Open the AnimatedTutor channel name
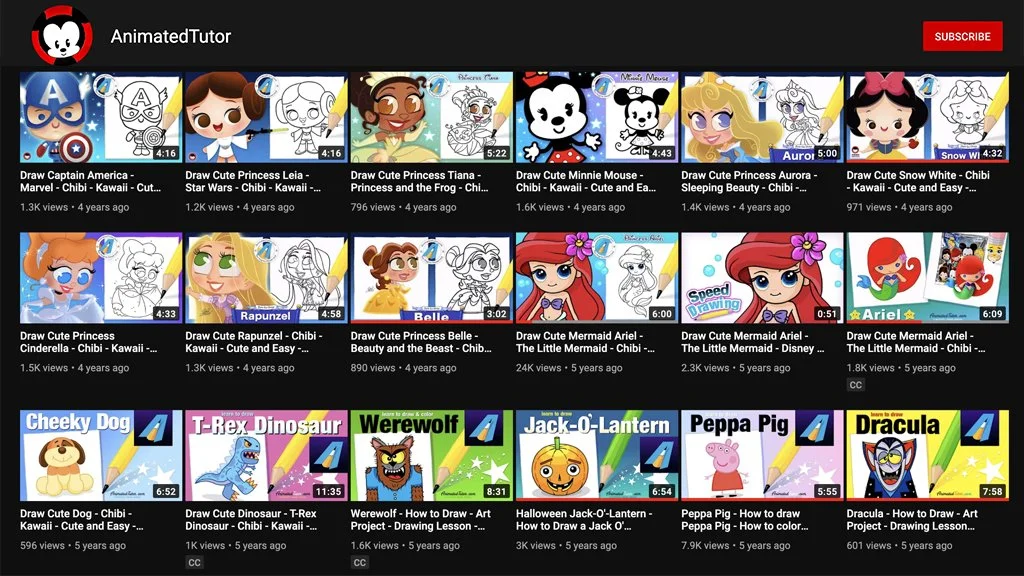 tap(170, 36)
